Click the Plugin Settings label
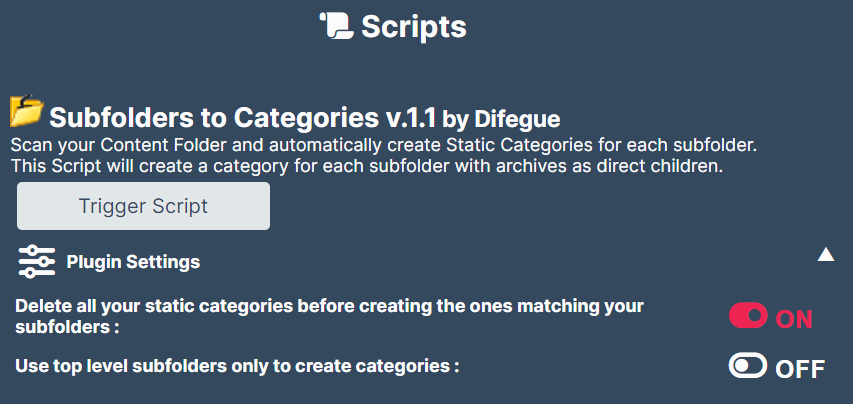 pyautogui.click(x=133, y=262)
